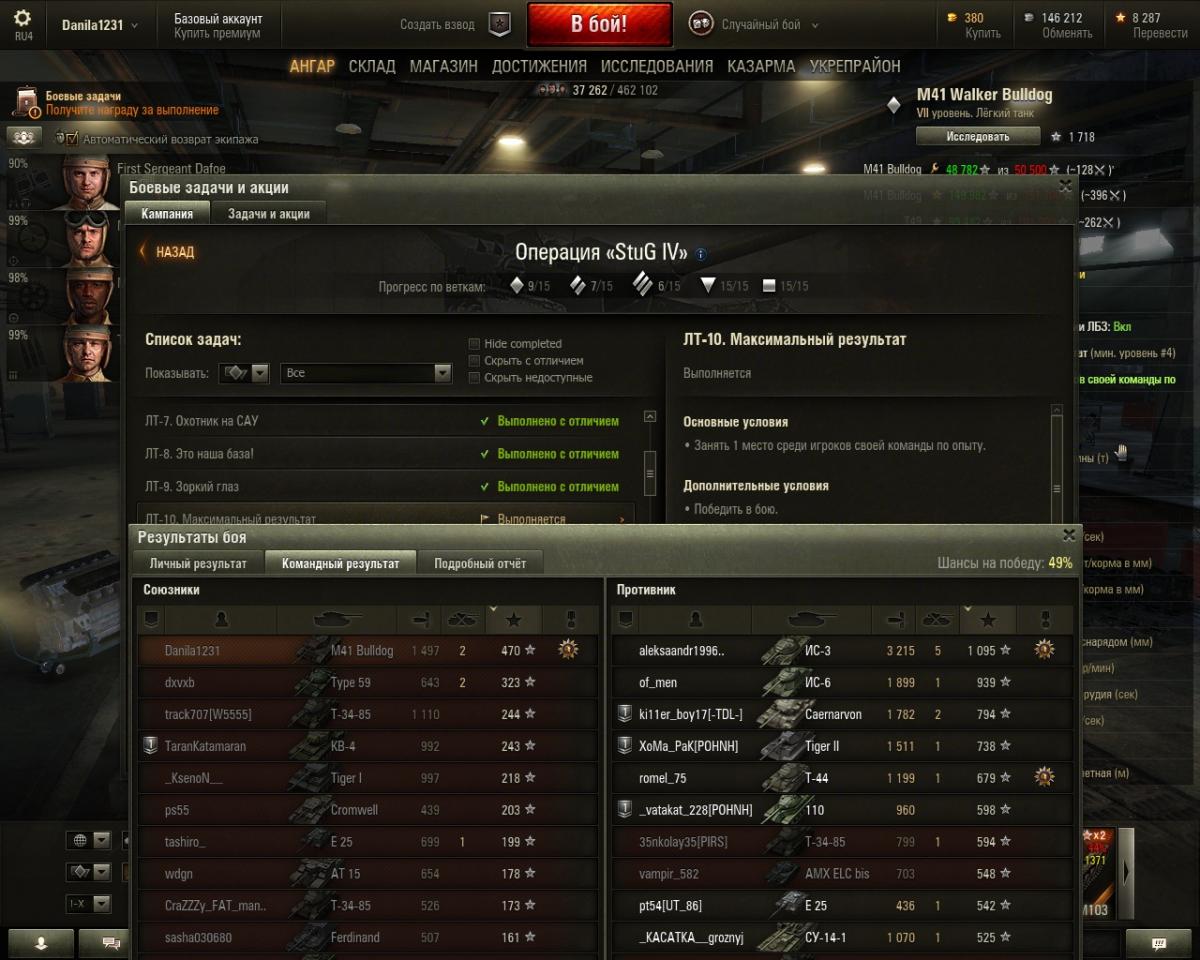Screen dimensions: 1200x960
Task: Select the SPG square branch icon
Action: (x=768, y=286)
